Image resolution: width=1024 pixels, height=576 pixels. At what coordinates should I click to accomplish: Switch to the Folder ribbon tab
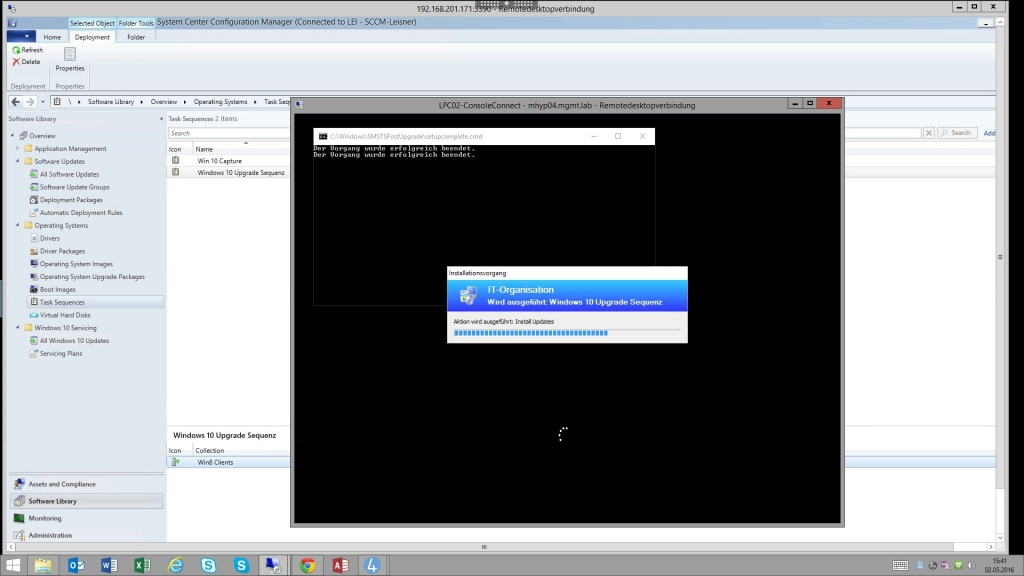coord(136,37)
